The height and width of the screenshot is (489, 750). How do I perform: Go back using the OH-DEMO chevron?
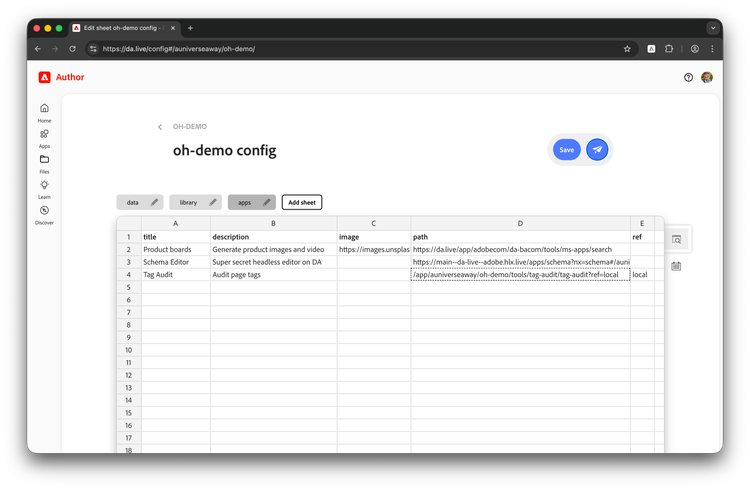(x=160, y=127)
